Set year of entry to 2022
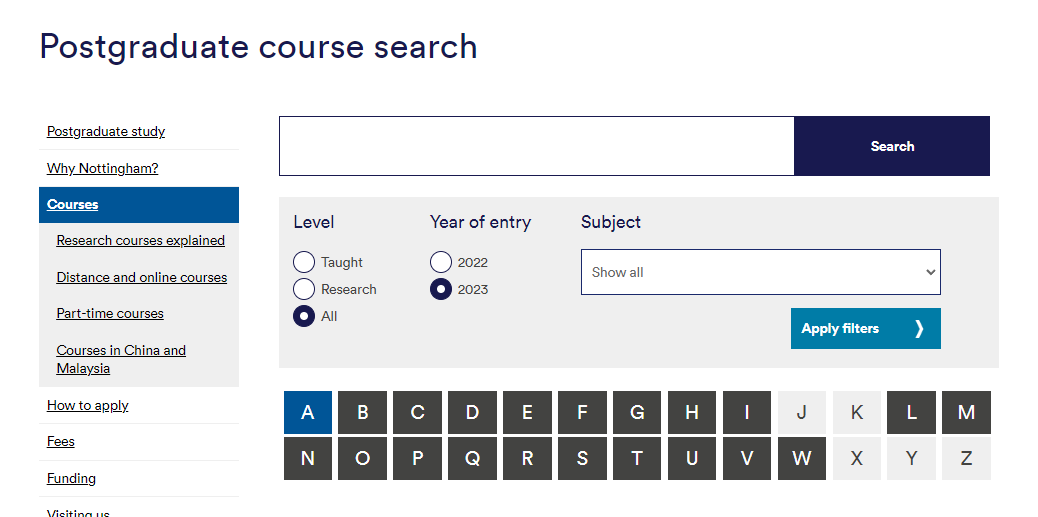1038x517 pixels. pos(441,262)
